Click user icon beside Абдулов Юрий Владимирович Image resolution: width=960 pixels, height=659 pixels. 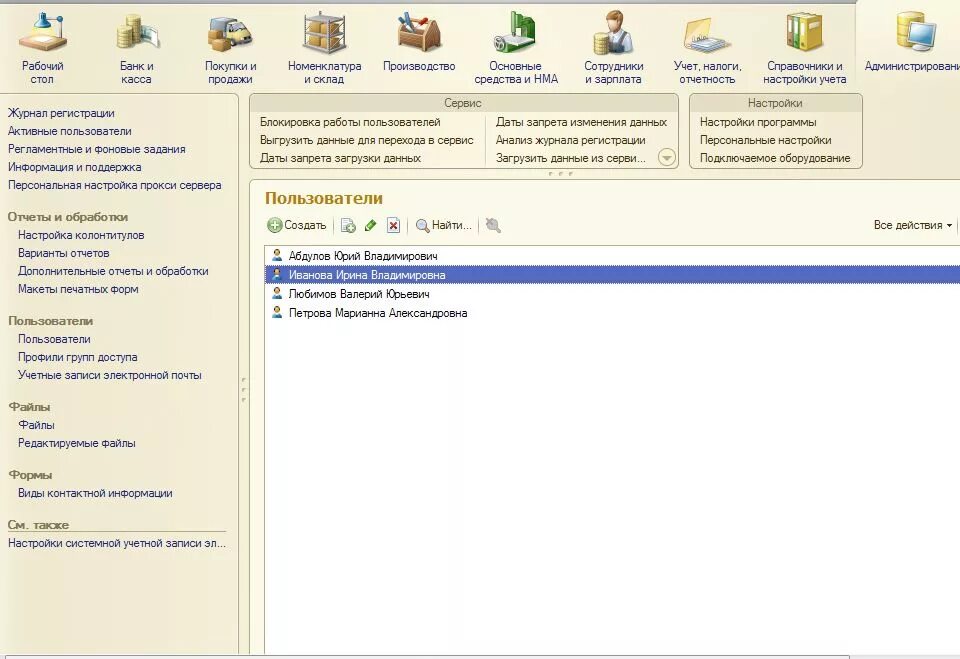point(277,255)
